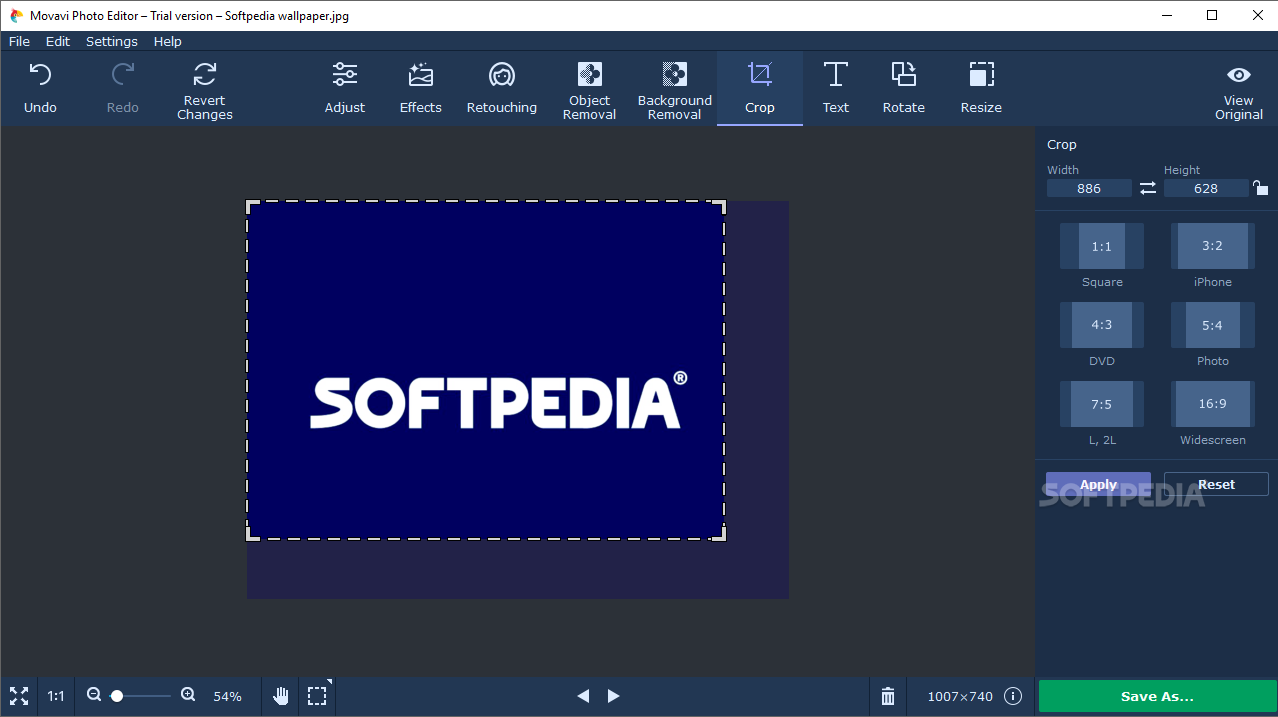
Task: Click the 1007×740 image dimensions
Action: click(960, 696)
